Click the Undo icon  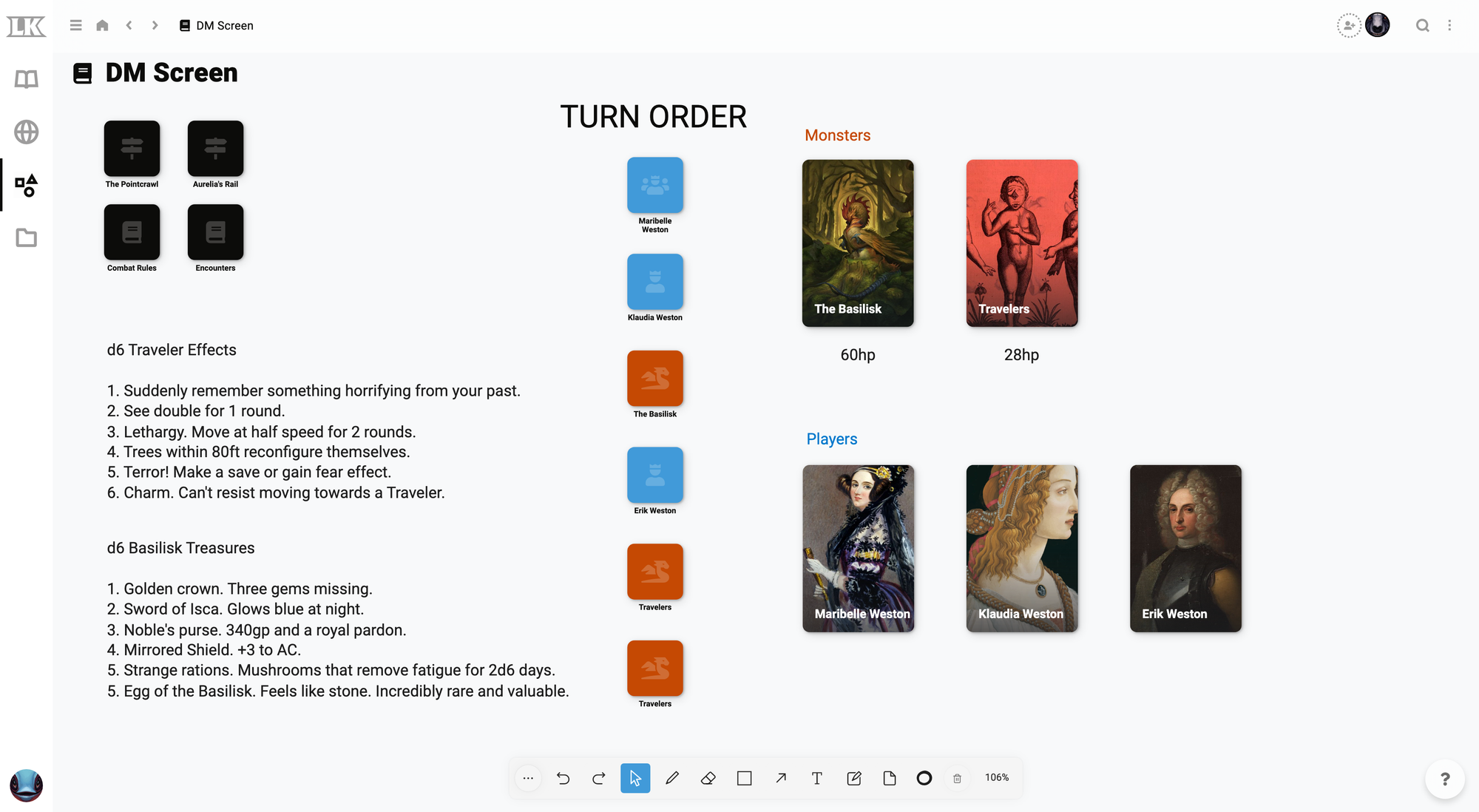[x=563, y=778]
